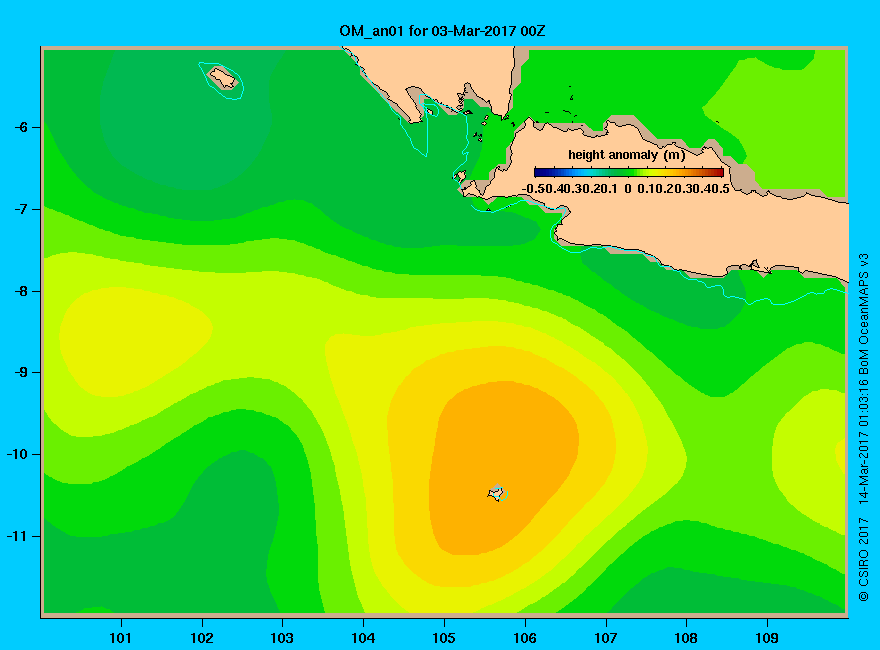Click the orange high-anomaly region centre

[x=503, y=466]
